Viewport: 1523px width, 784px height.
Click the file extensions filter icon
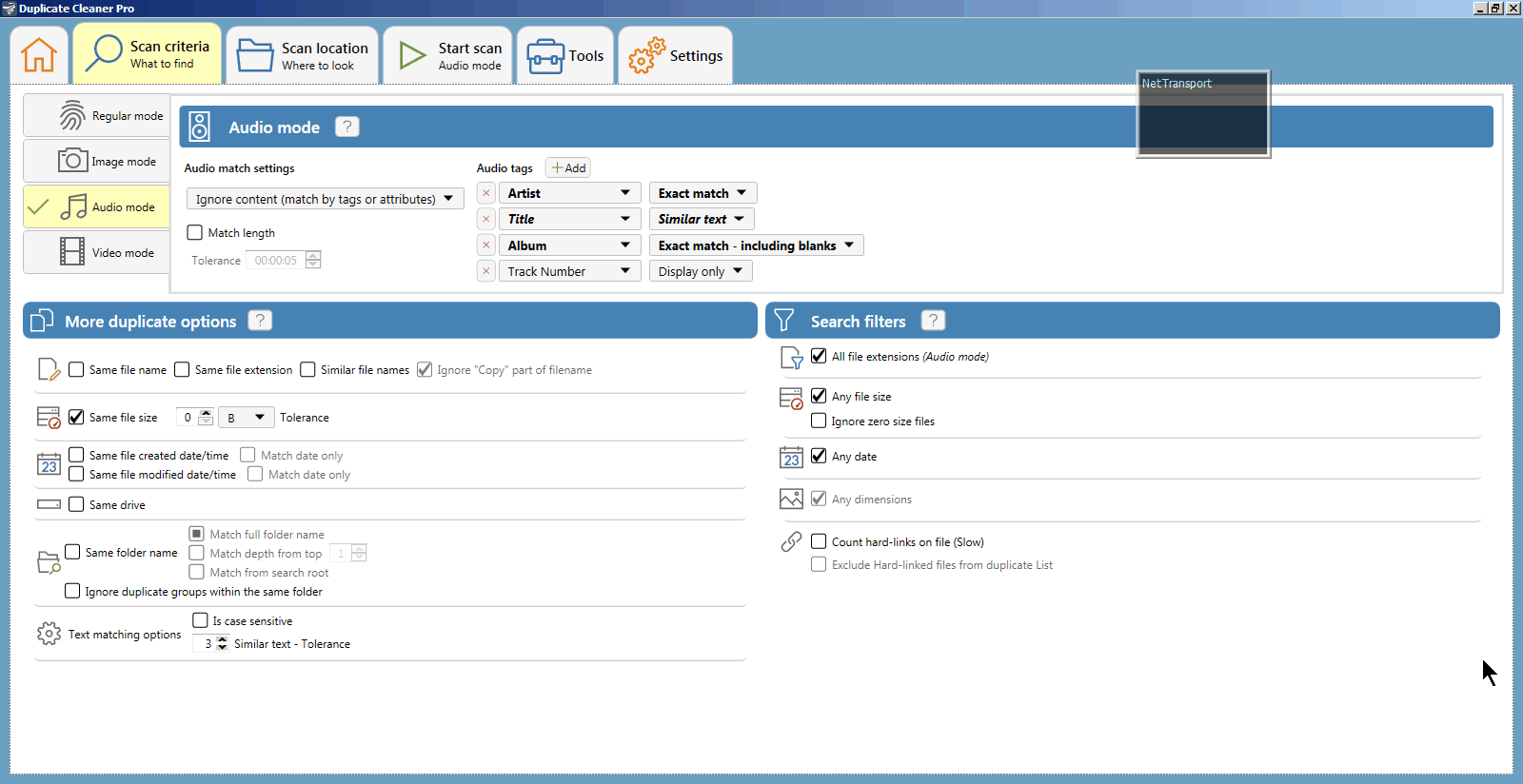click(x=791, y=358)
